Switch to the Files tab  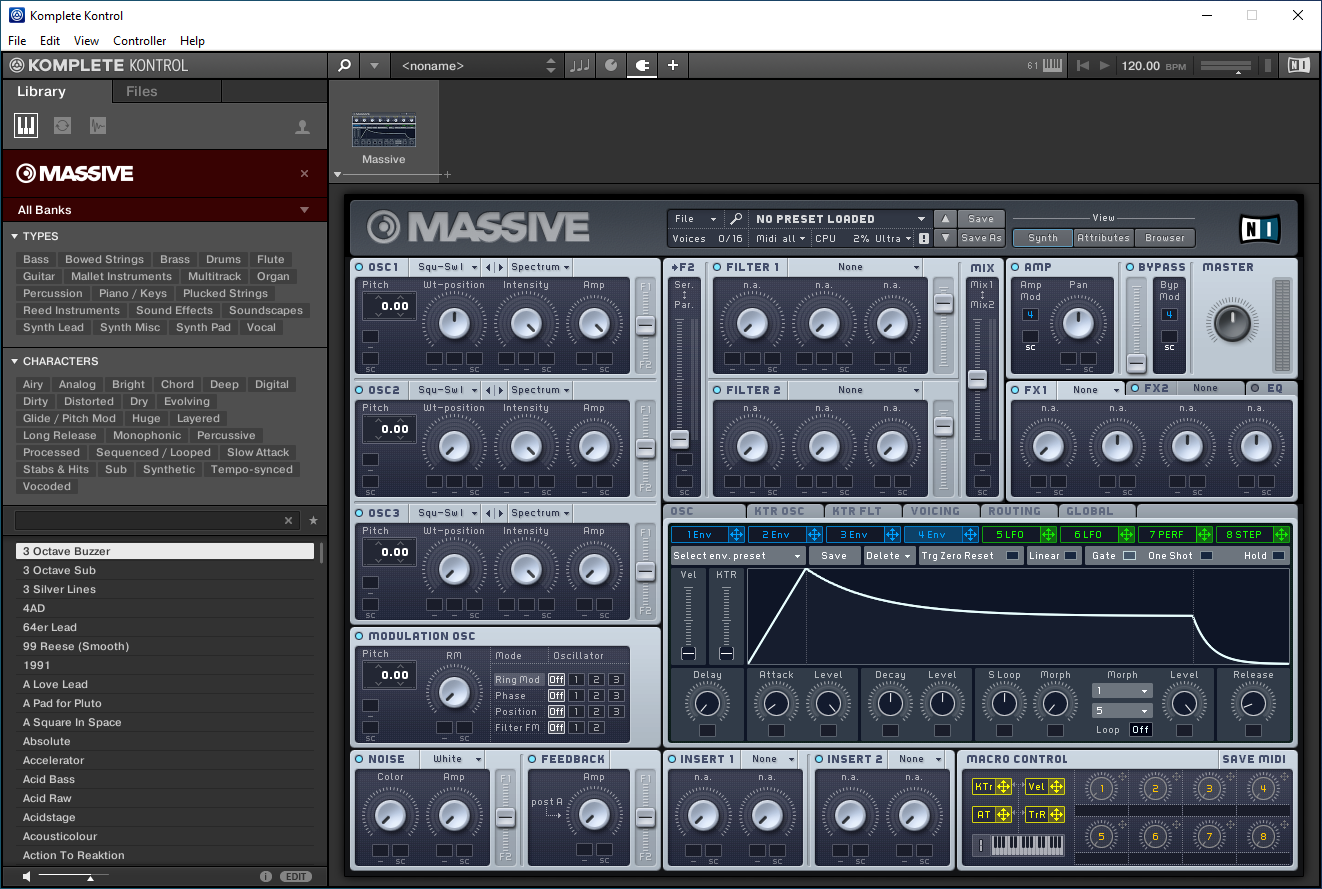click(141, 91)
